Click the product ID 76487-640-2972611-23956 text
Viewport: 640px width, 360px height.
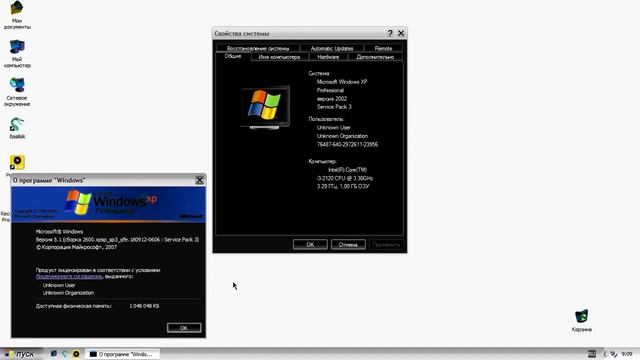click(x=347, y=144)
